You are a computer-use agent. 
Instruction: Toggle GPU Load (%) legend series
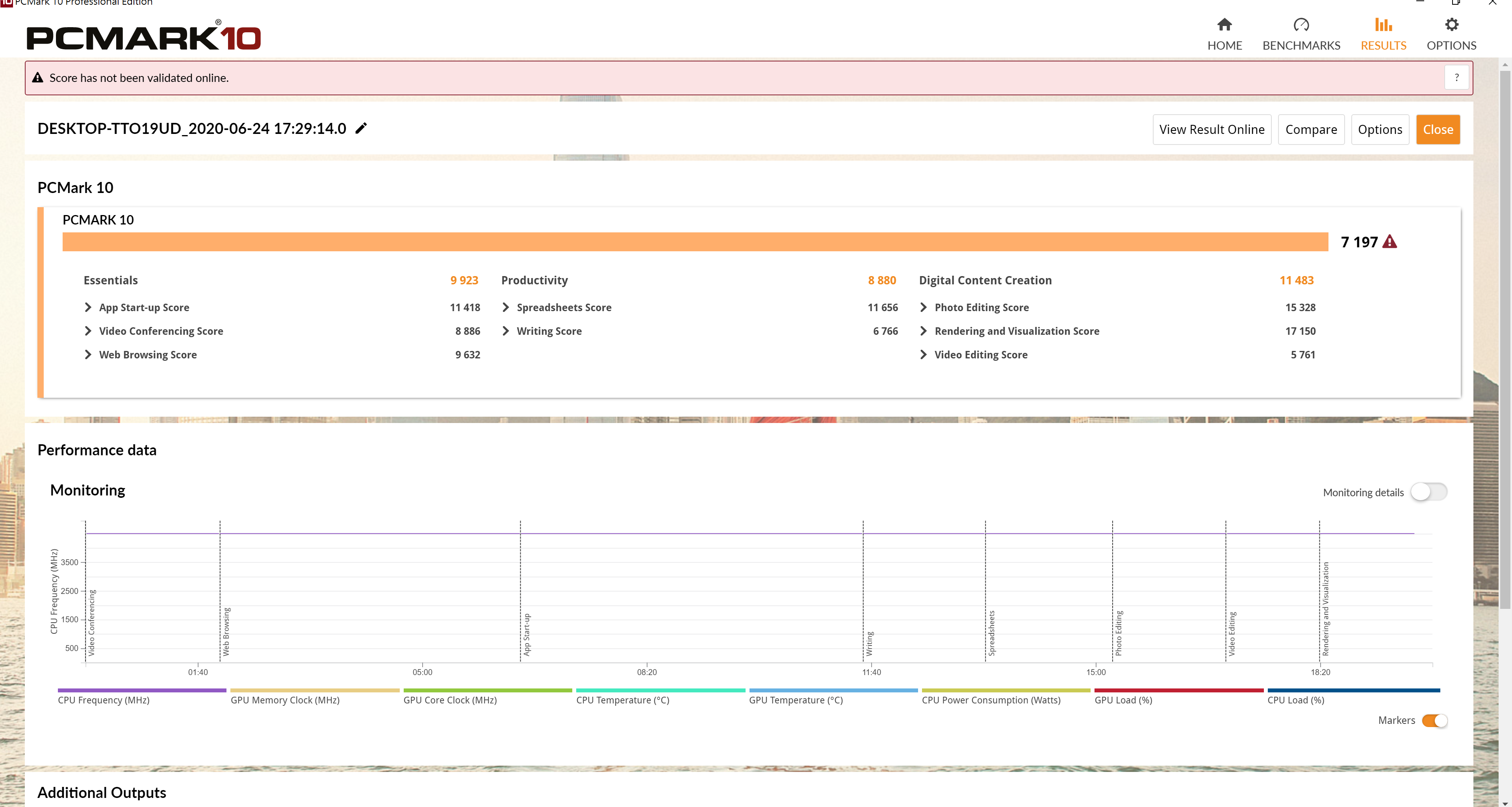click(x=1179, y=697)
